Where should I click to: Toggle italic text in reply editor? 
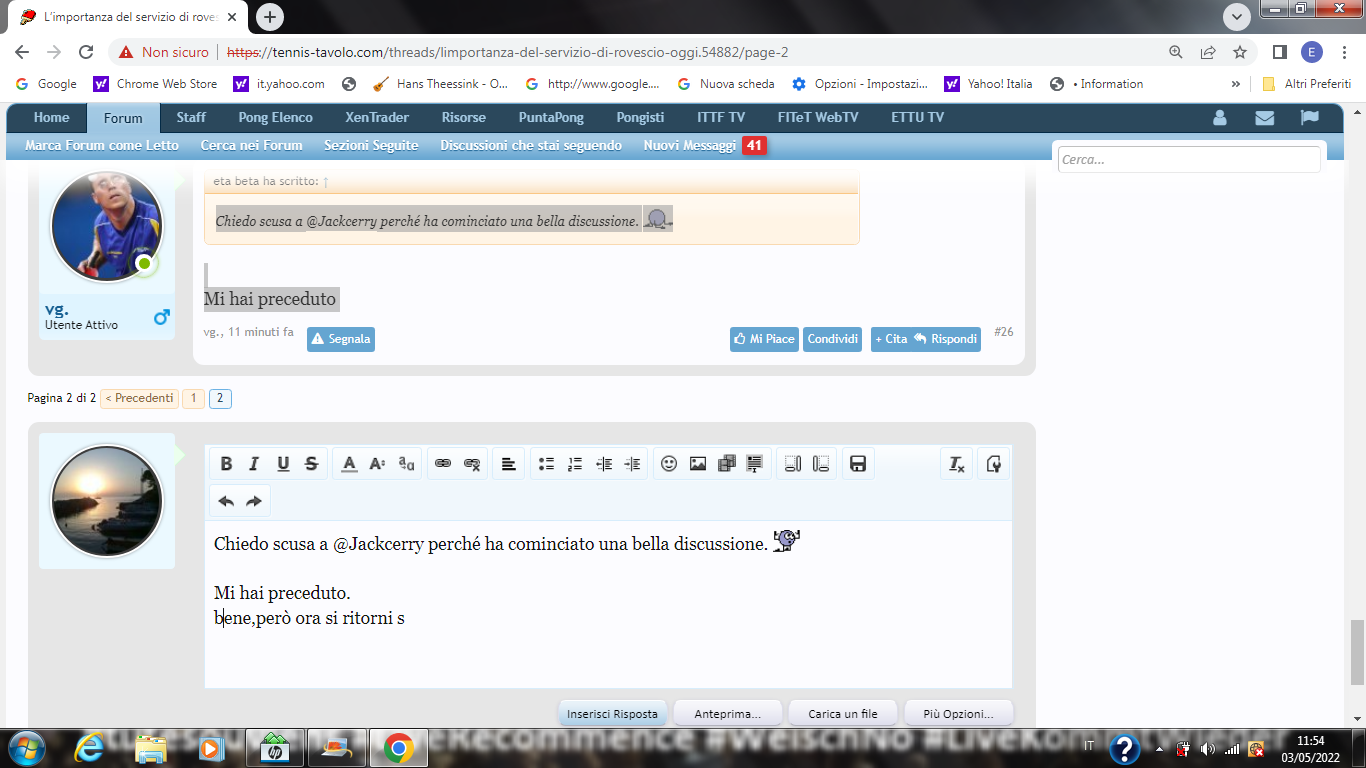pyautogui.click(x=254, y=464)
